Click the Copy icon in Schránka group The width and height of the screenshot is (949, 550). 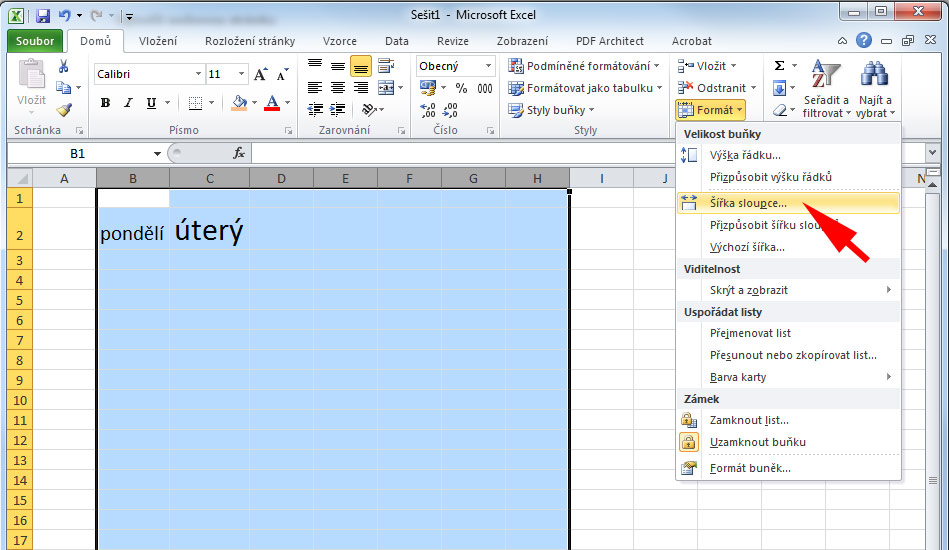63,88
